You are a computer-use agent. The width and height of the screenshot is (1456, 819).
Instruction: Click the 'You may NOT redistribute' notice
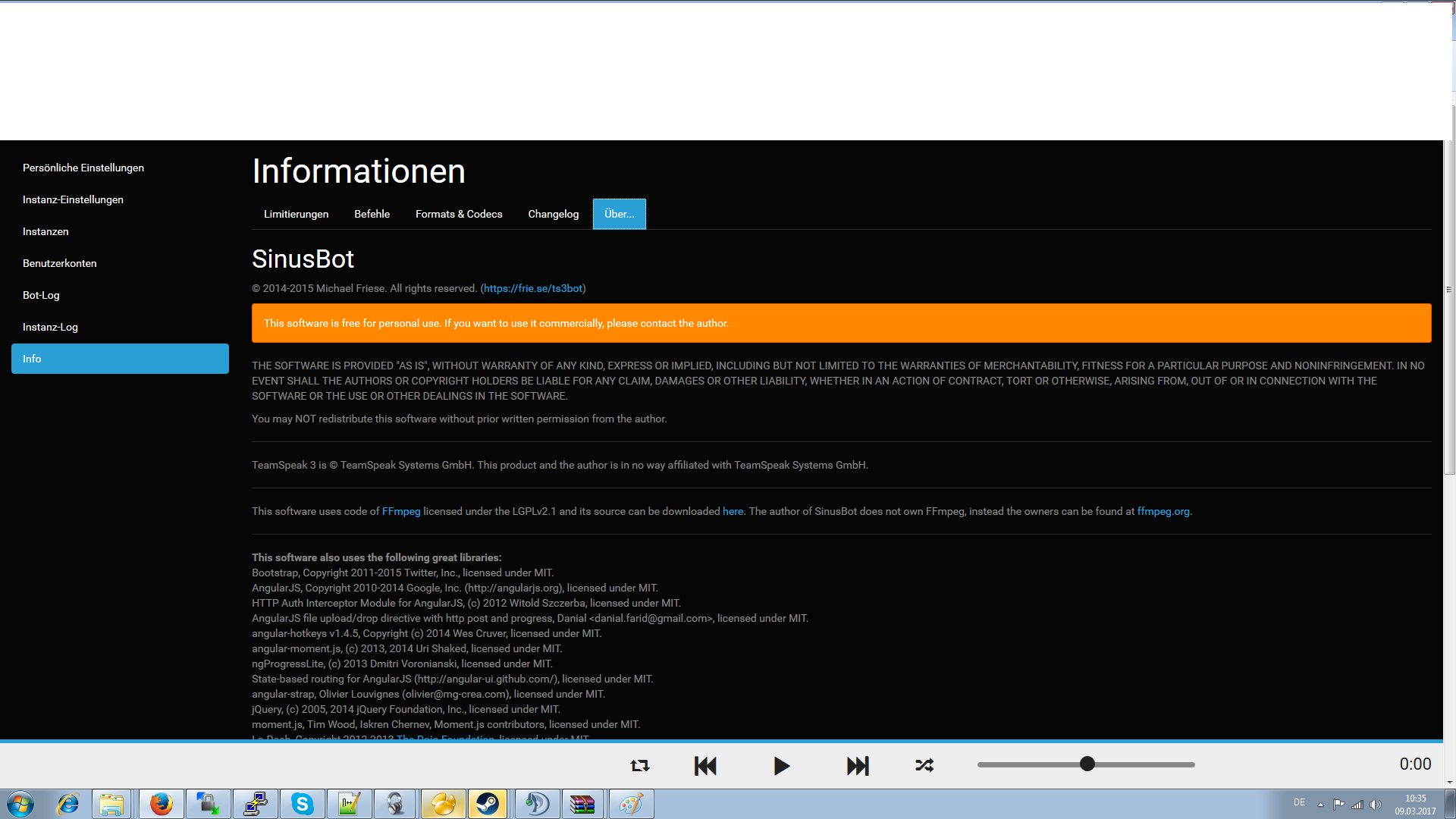pyautogui.click(x=459, y=419)
